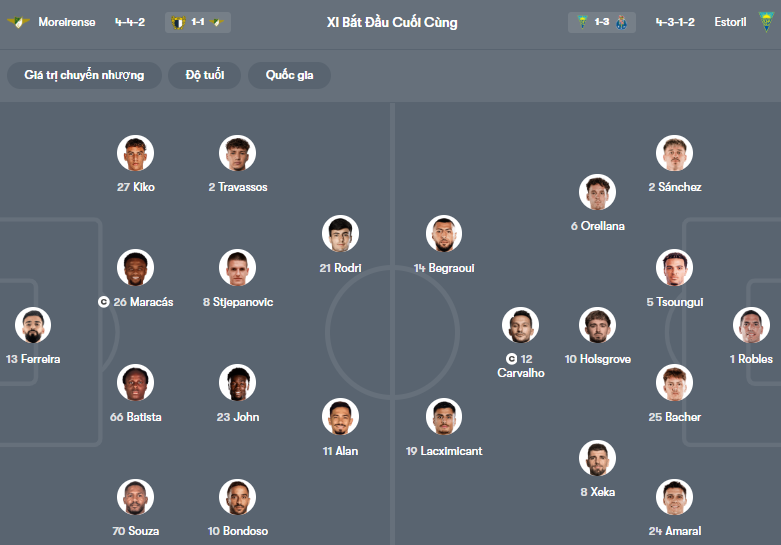Image resolution: width=781 pixels, height=545 pixels.
Task: Click Carvalho's captain badge icon
Action: click(x=512, y=359)
